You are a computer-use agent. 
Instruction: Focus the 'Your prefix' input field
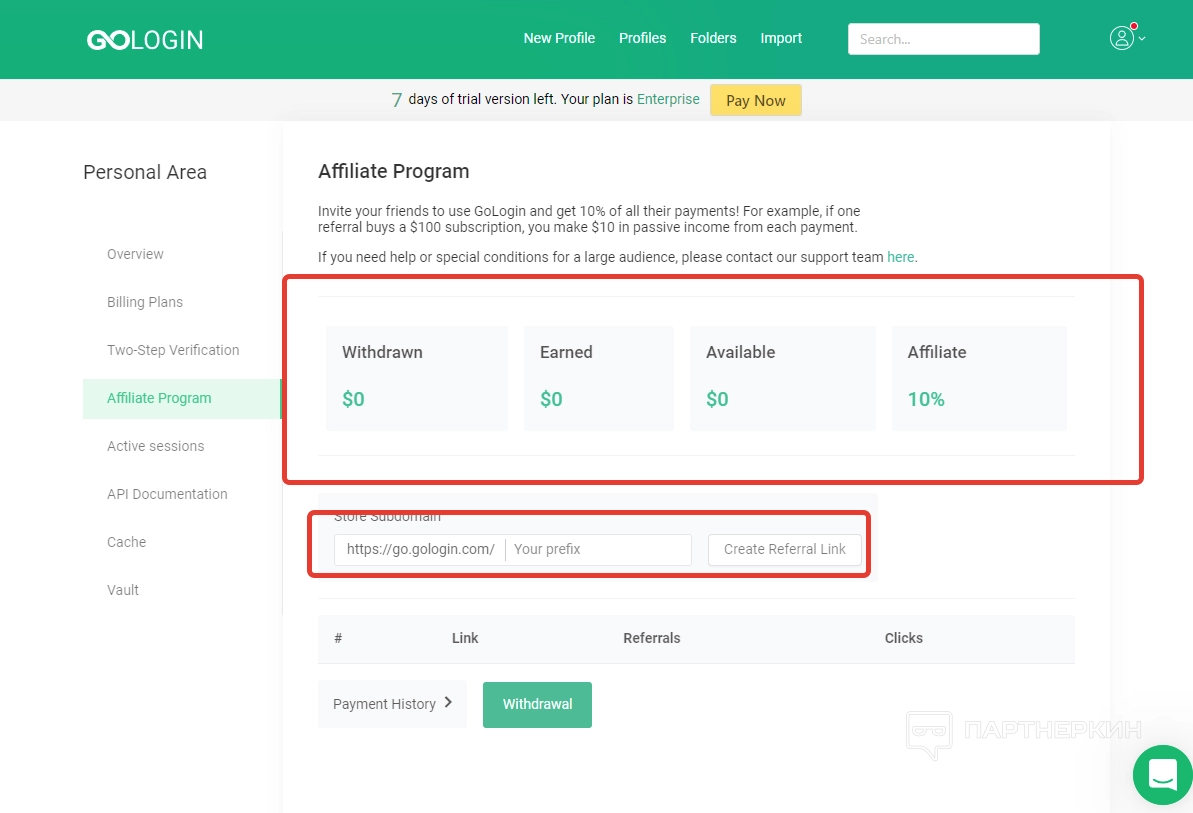[x=598, y=549]
